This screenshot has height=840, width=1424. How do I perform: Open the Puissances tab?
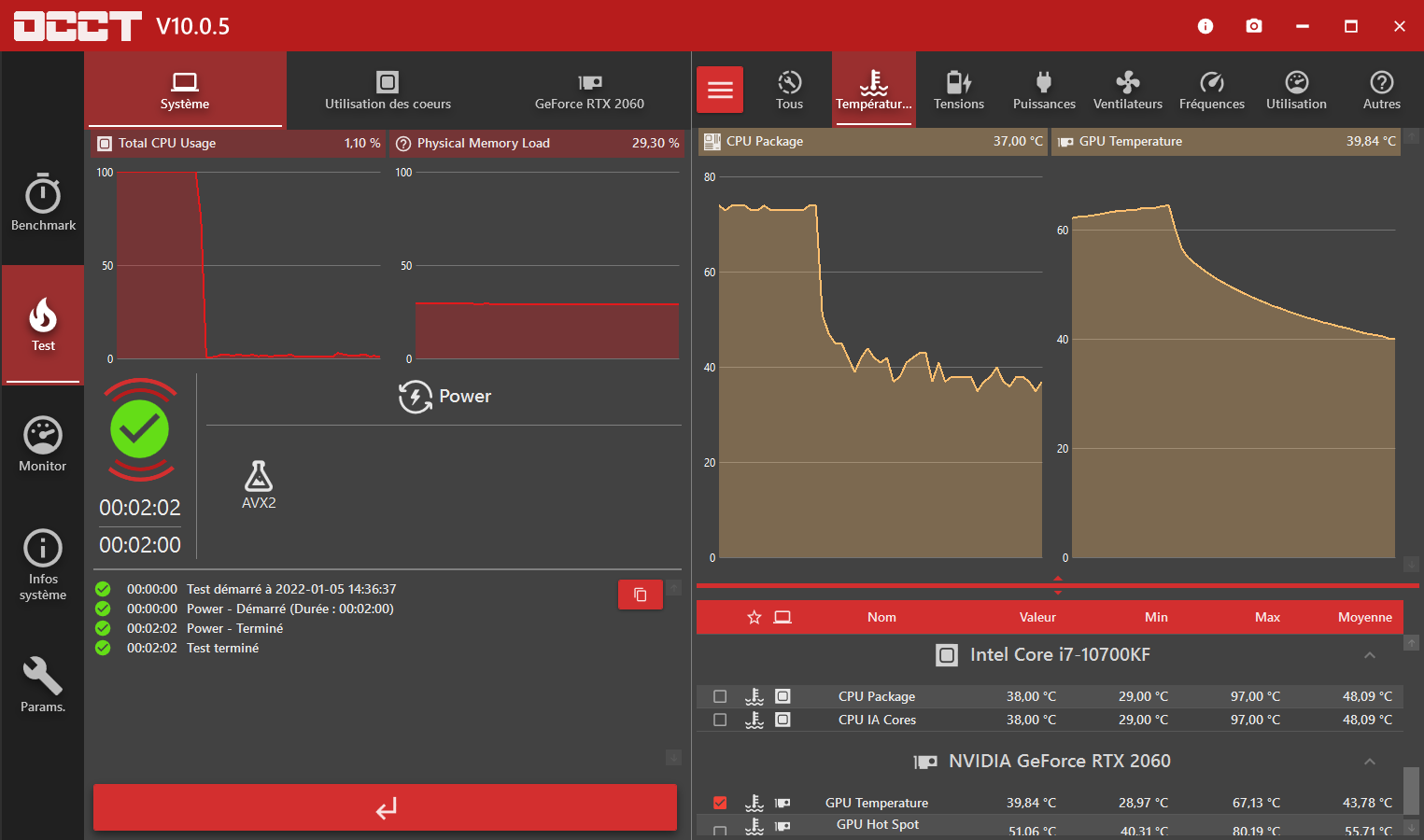tap(1044, 90)
